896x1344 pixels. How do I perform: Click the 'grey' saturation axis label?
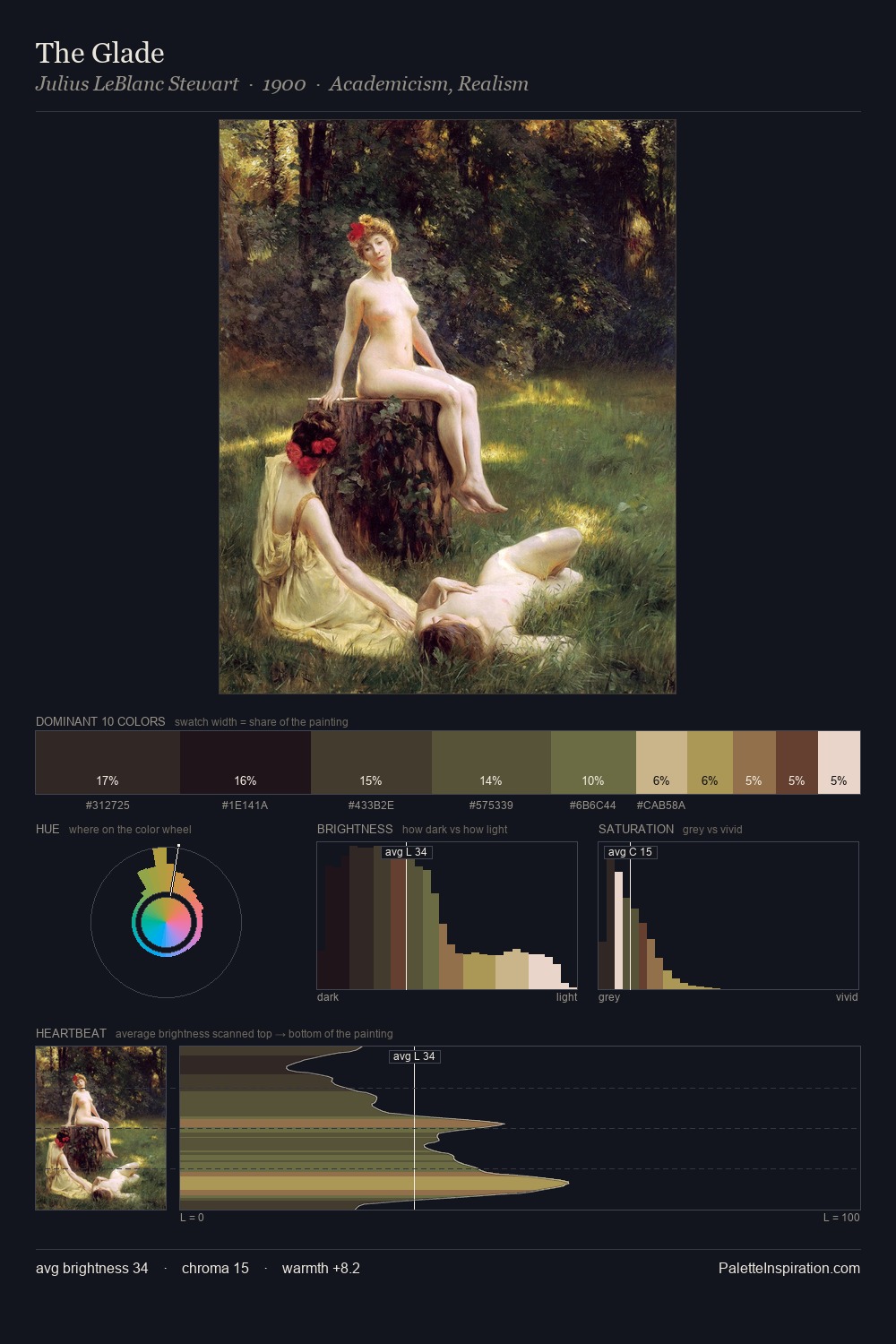coord(609,997)
